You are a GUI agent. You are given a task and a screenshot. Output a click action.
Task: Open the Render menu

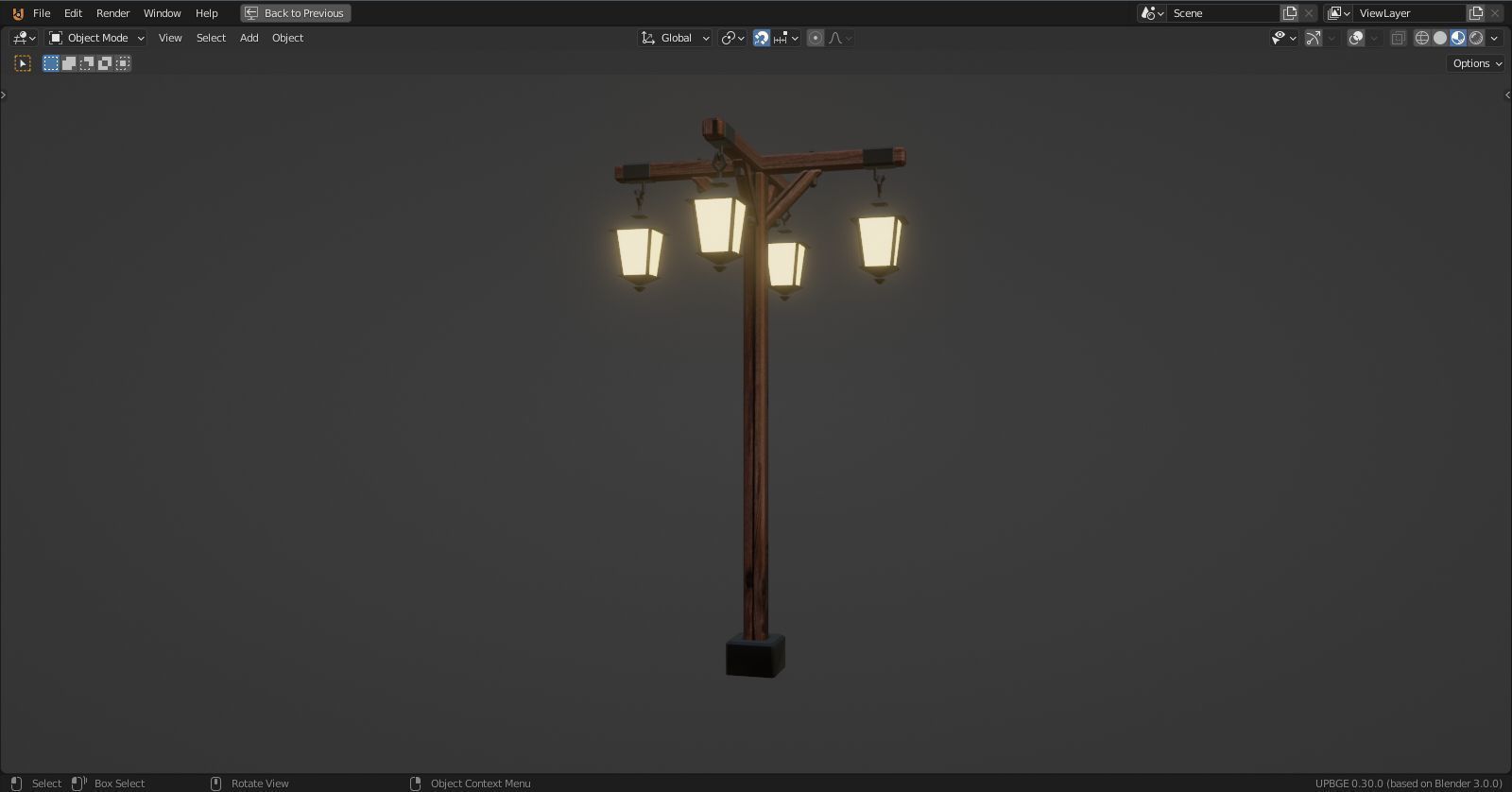[112, 13]
